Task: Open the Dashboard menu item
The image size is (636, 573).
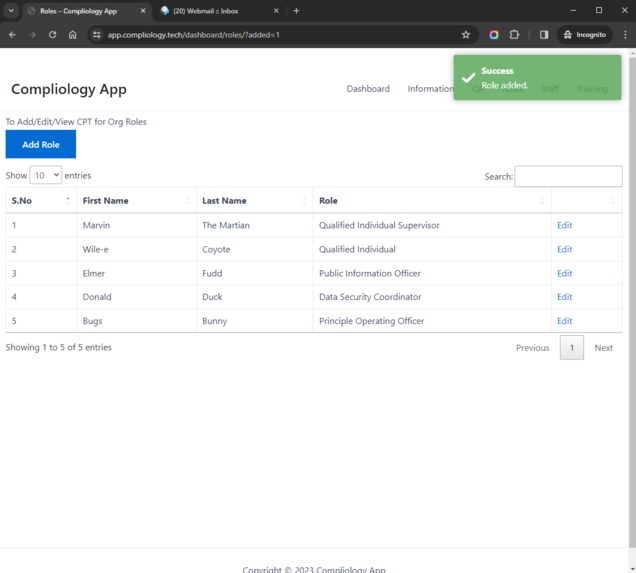Action: point(368,89)
